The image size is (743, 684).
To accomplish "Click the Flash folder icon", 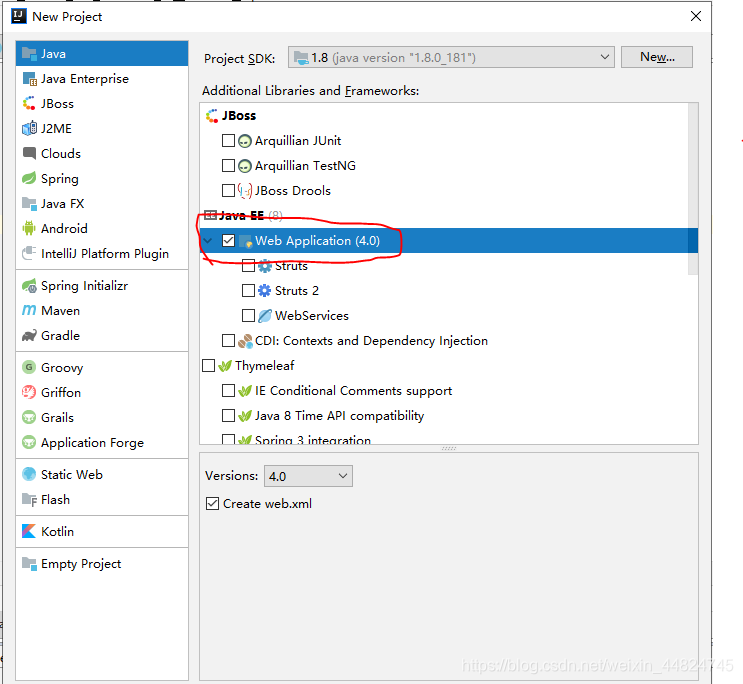I will tap(29, 500).
